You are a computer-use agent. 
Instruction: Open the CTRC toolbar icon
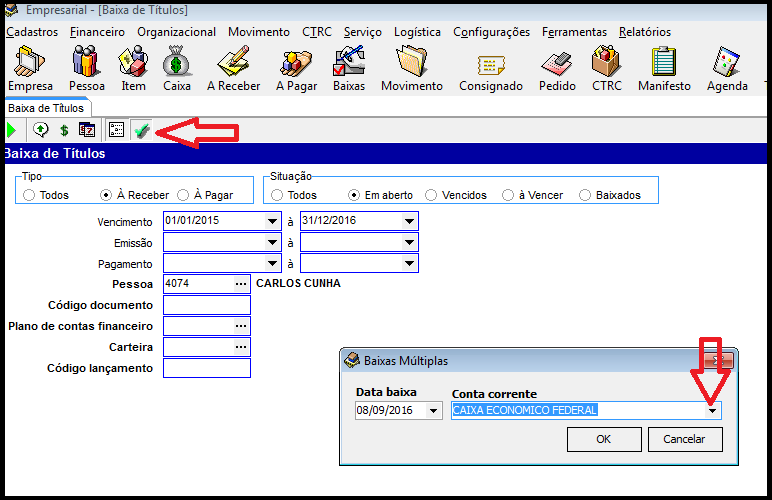click(x=606, y=67)
